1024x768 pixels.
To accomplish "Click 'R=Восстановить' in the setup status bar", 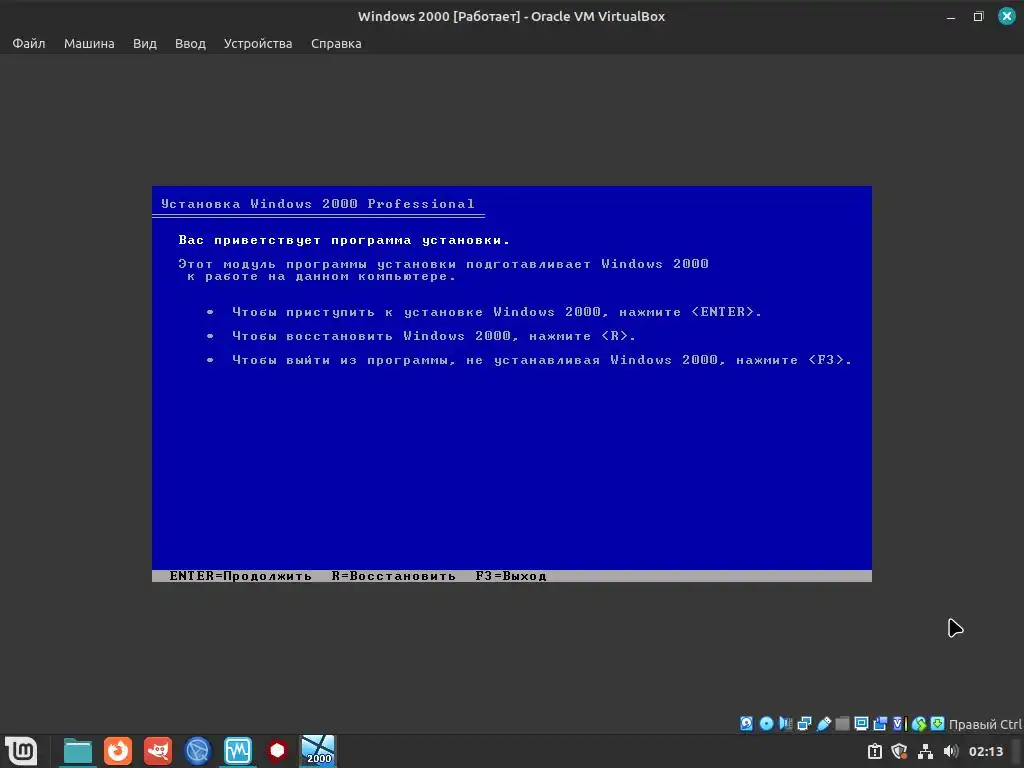I will 393,576.
